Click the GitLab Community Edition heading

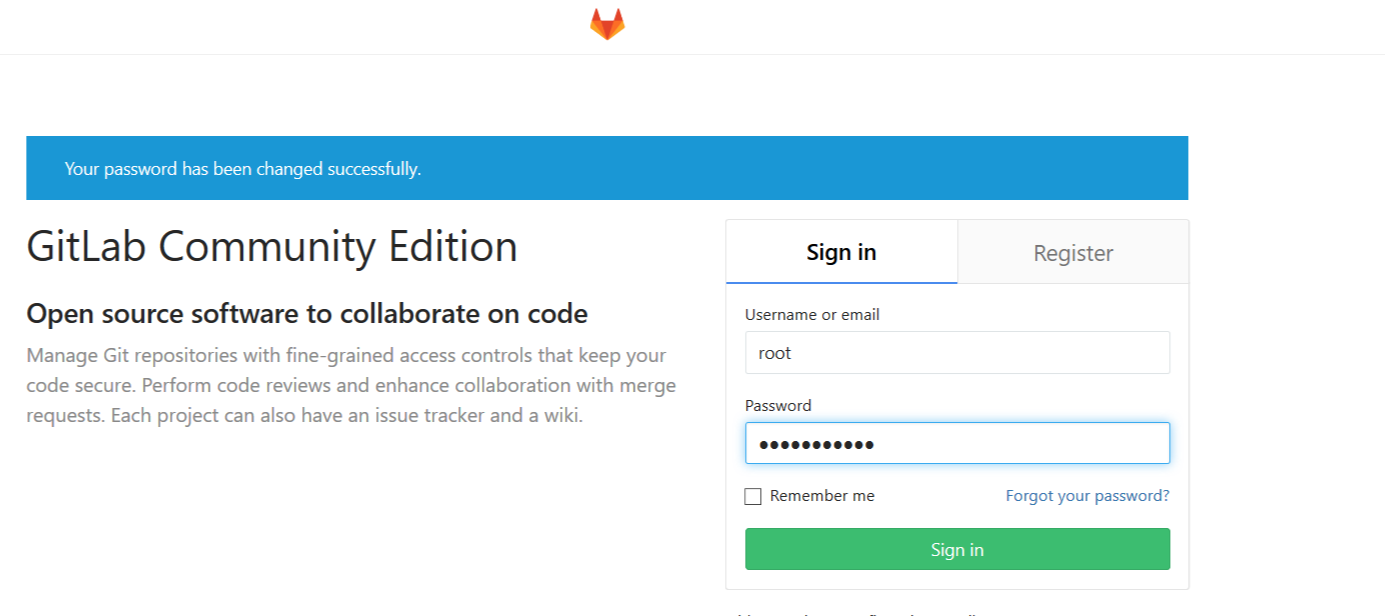(x=272, y=247)
